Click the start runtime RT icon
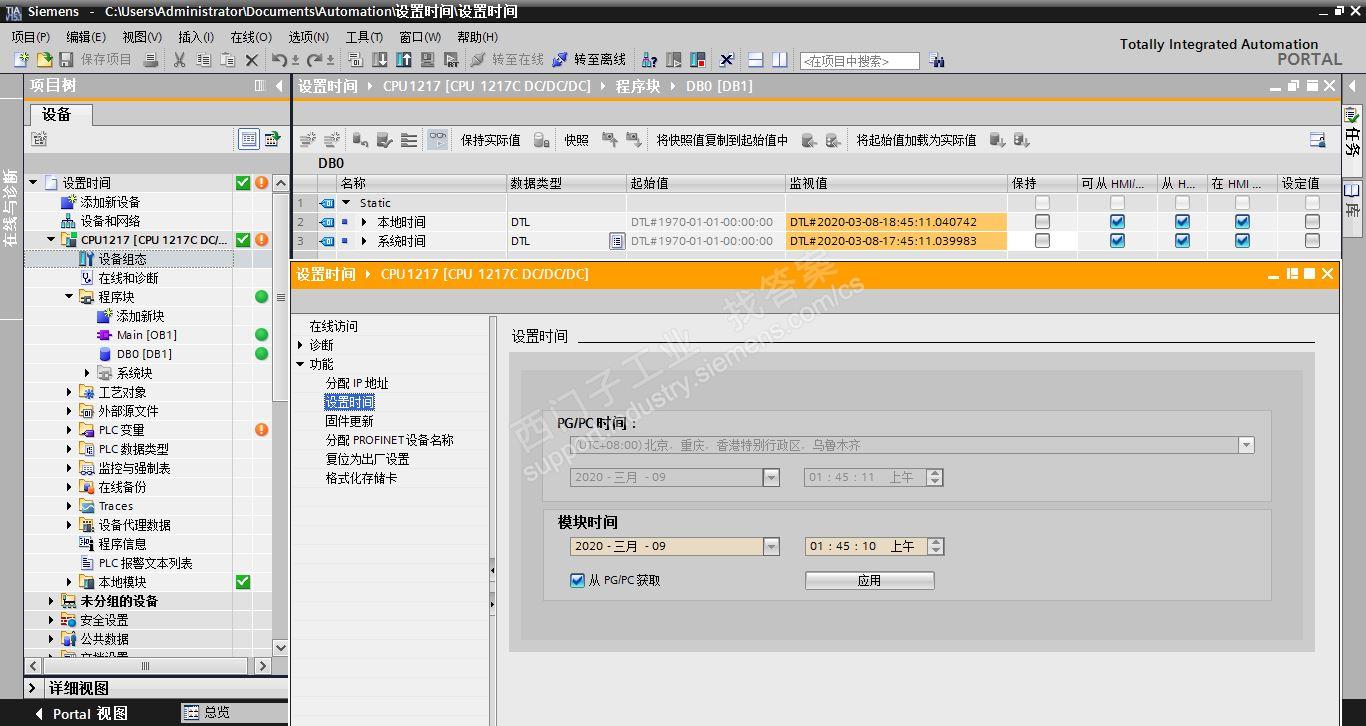 pyautogui.click(x=453, y=60)
